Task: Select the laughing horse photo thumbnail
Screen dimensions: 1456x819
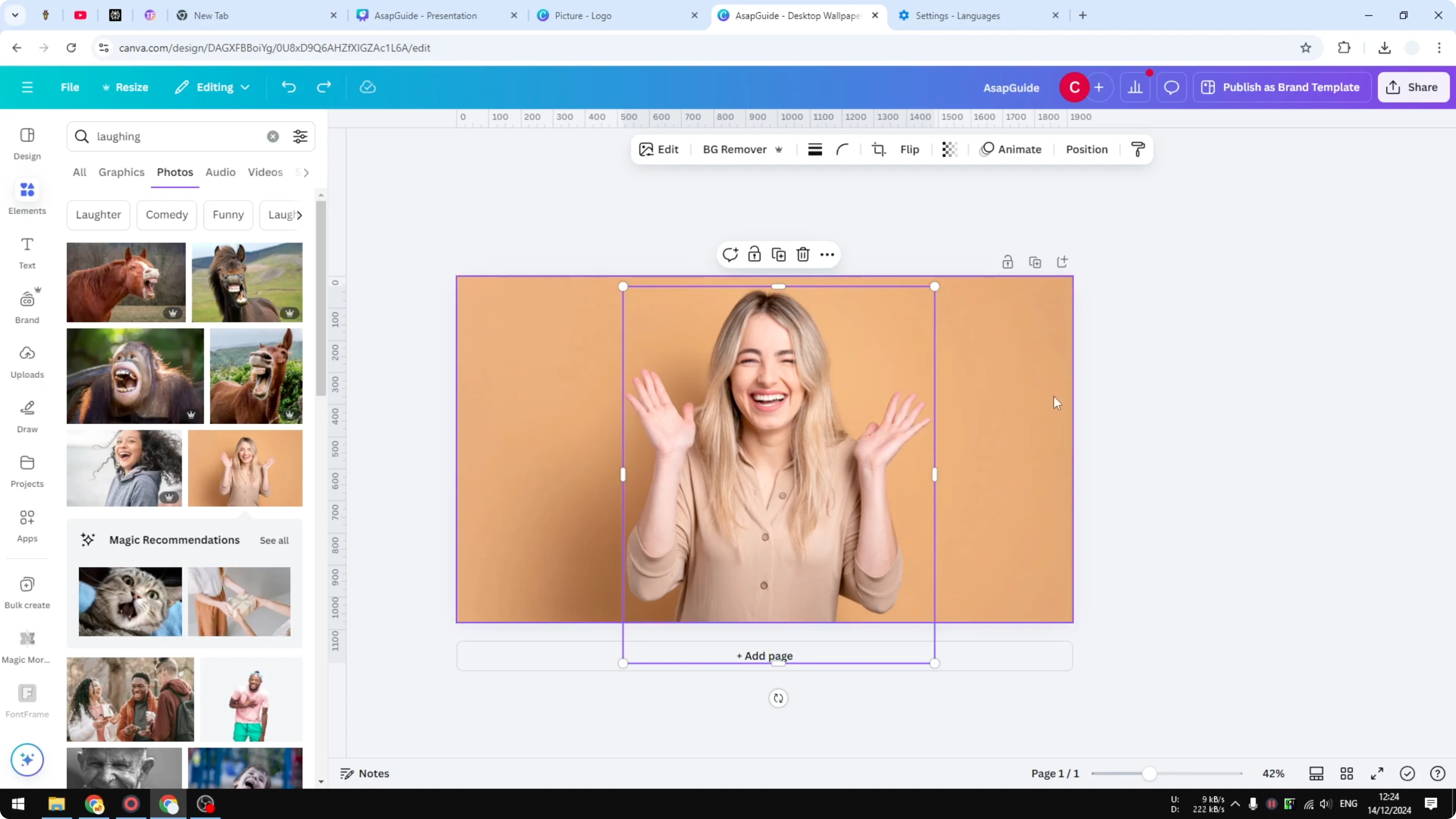Action: [125, 281]
